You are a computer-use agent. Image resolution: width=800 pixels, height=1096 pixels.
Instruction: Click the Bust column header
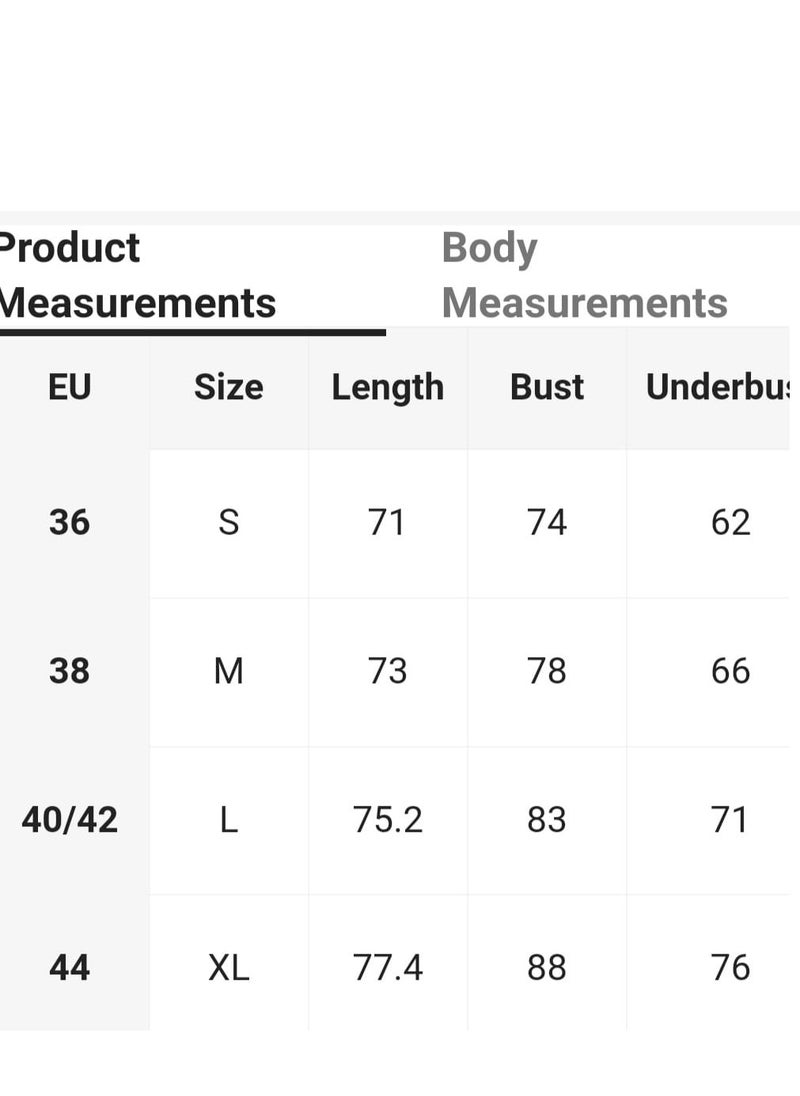coord(547,387)
